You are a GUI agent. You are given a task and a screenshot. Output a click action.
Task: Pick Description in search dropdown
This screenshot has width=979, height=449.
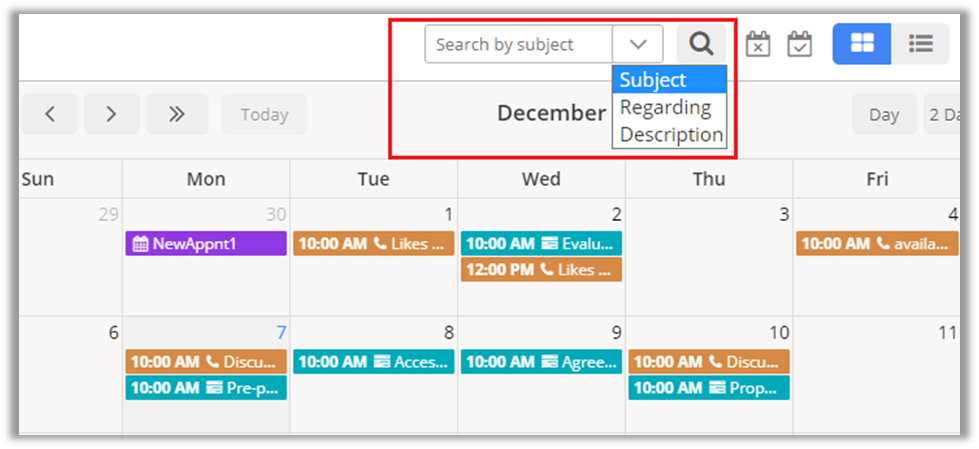[x=671, y=134]
